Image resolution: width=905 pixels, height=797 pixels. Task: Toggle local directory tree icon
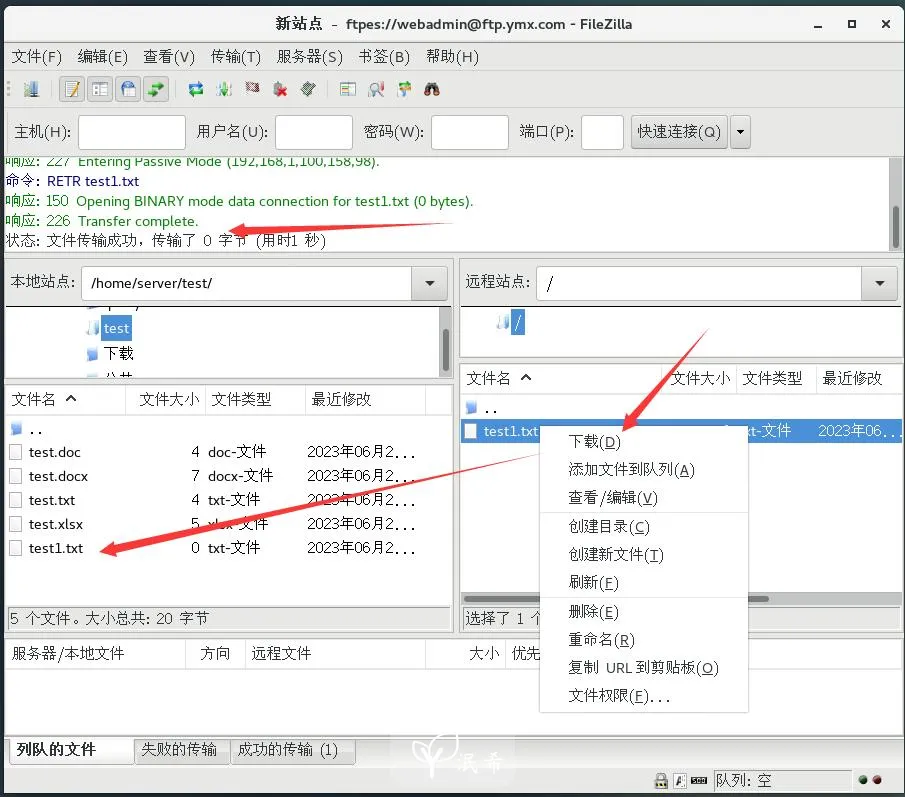[100, 89]
